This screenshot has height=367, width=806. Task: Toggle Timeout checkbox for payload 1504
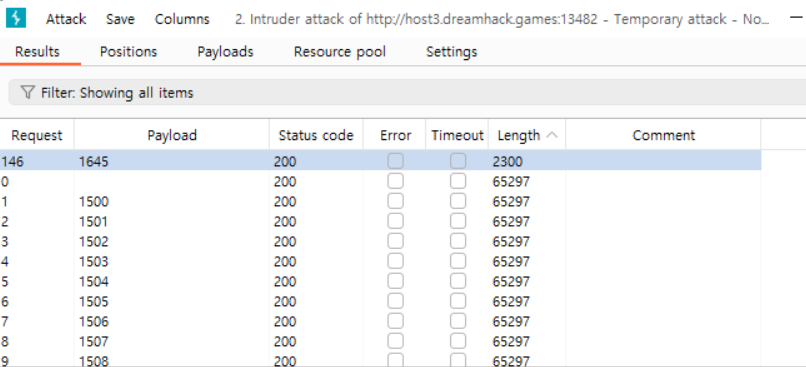point(457,282)
